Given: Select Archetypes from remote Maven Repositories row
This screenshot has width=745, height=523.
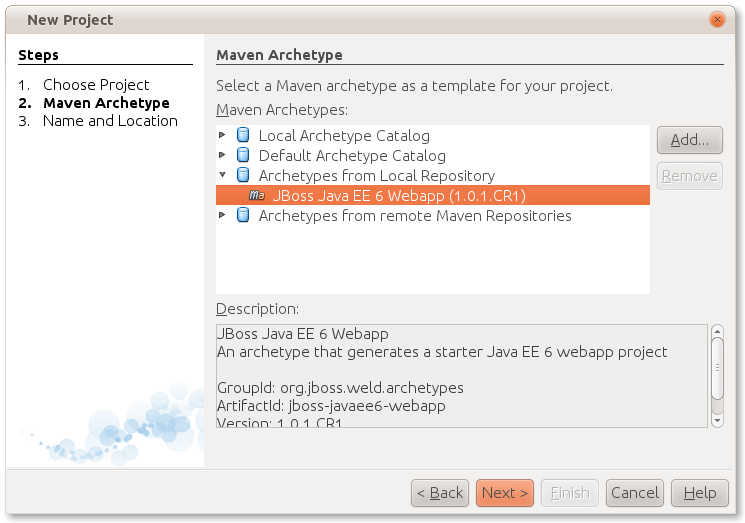Looking at the screenshot, I should [433, 215].
